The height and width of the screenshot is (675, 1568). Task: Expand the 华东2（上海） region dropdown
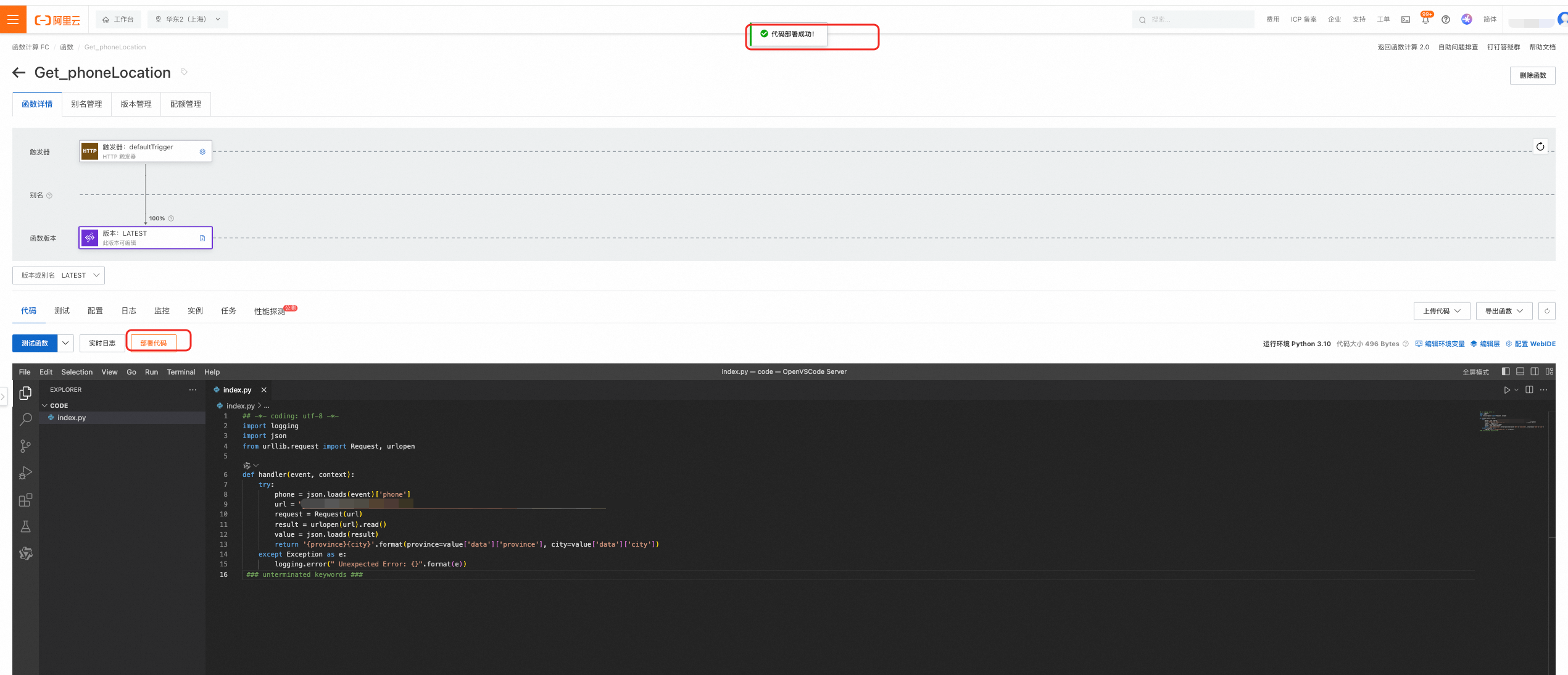pos(188,20)
